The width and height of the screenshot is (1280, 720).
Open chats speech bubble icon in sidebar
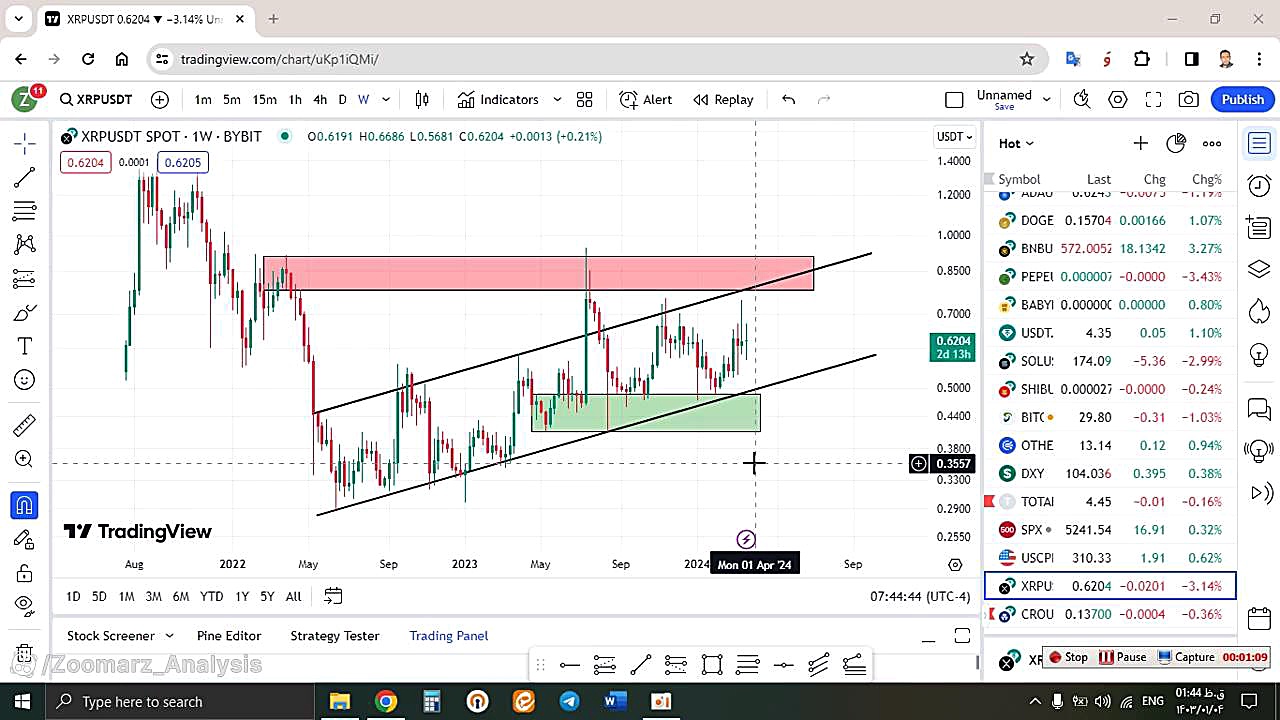pyautogui.click(x=1259, y=408)
